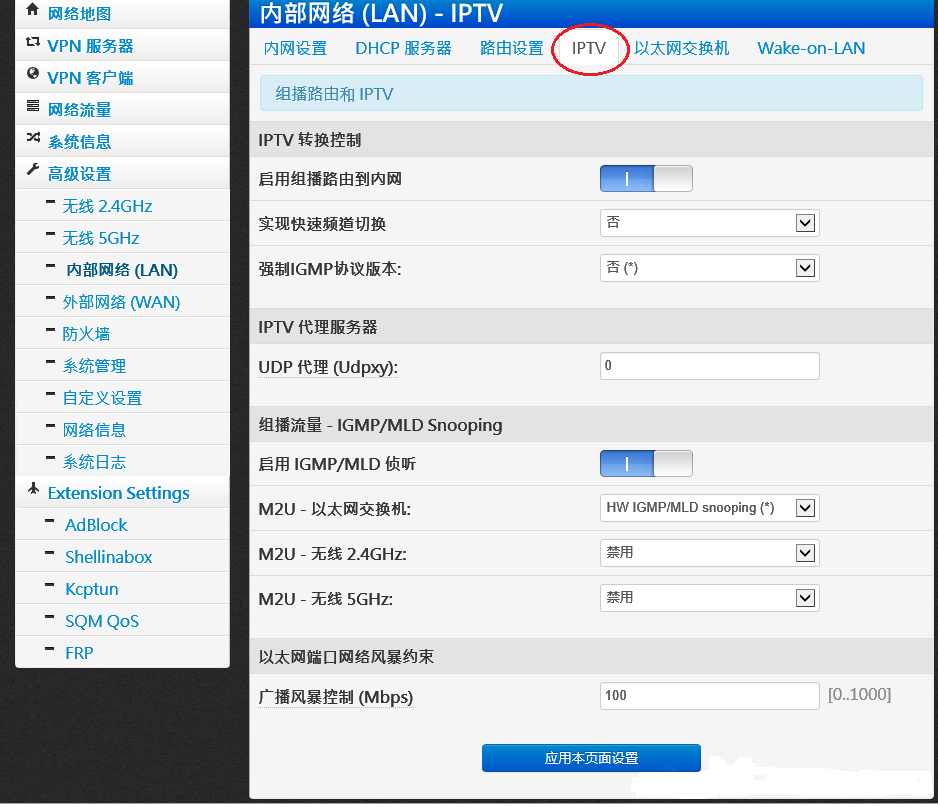Click the shuffle icon beside 系统信息
938x807 pixels.
point(33,139)
